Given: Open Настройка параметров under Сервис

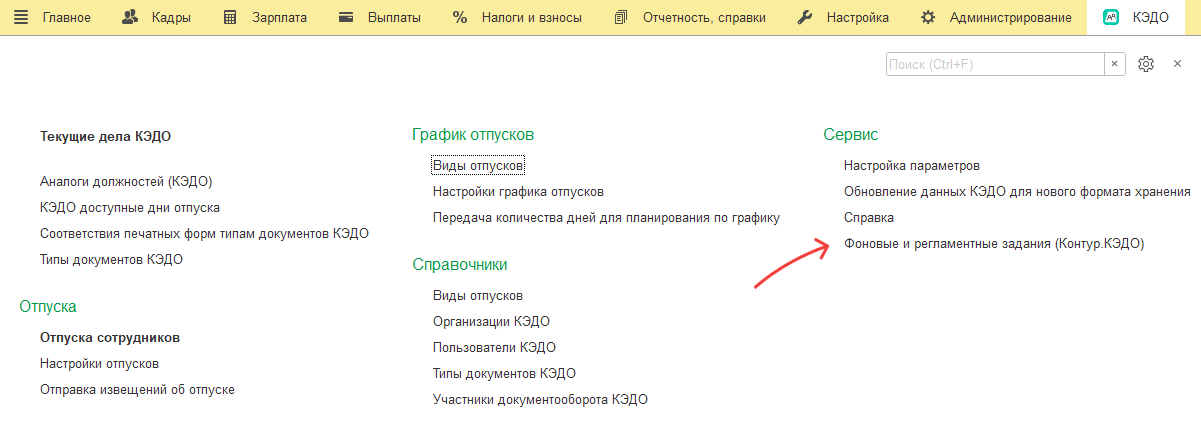Looking at the screenshot, I should [911, 165].
